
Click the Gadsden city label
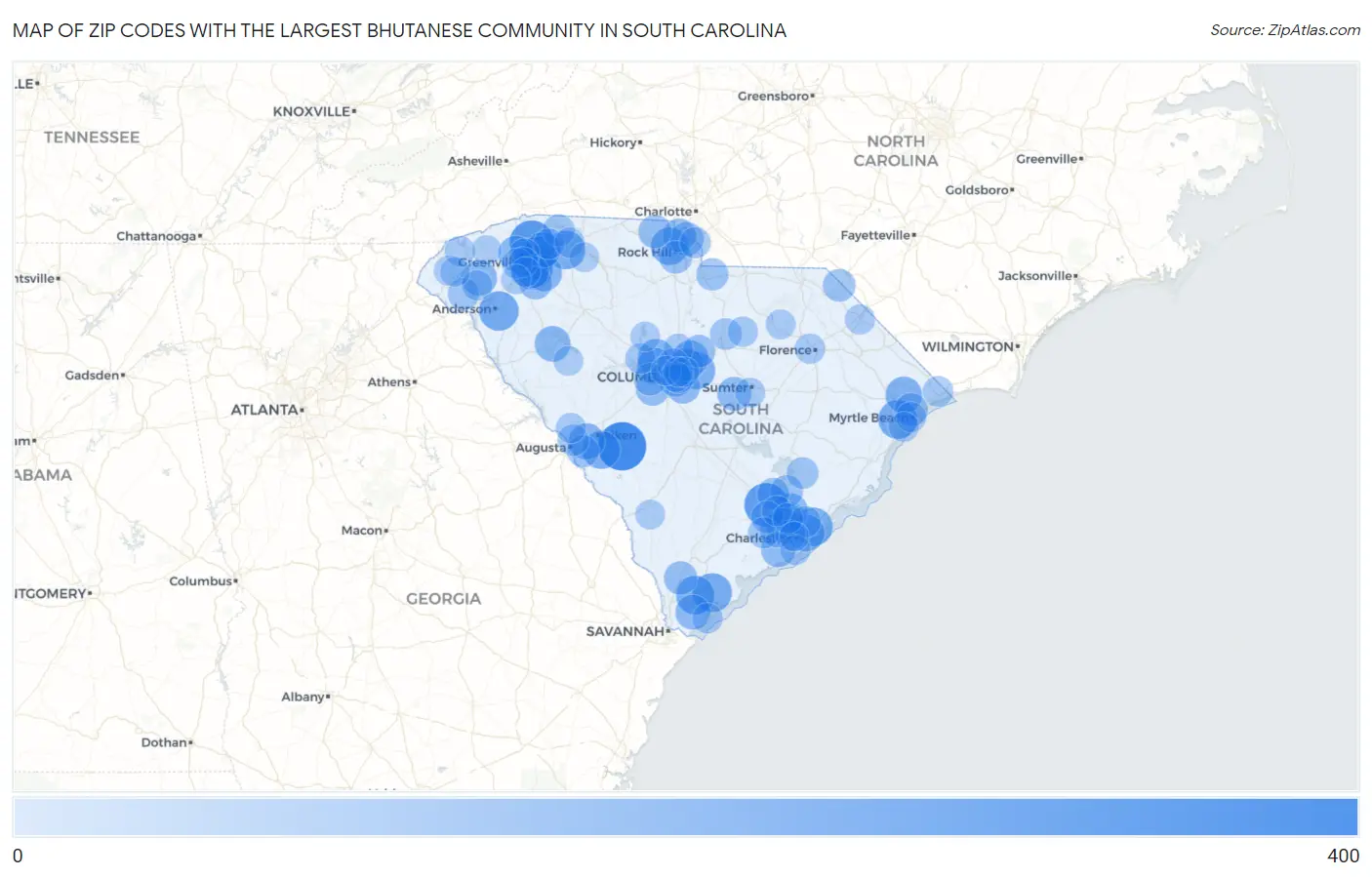95,376
